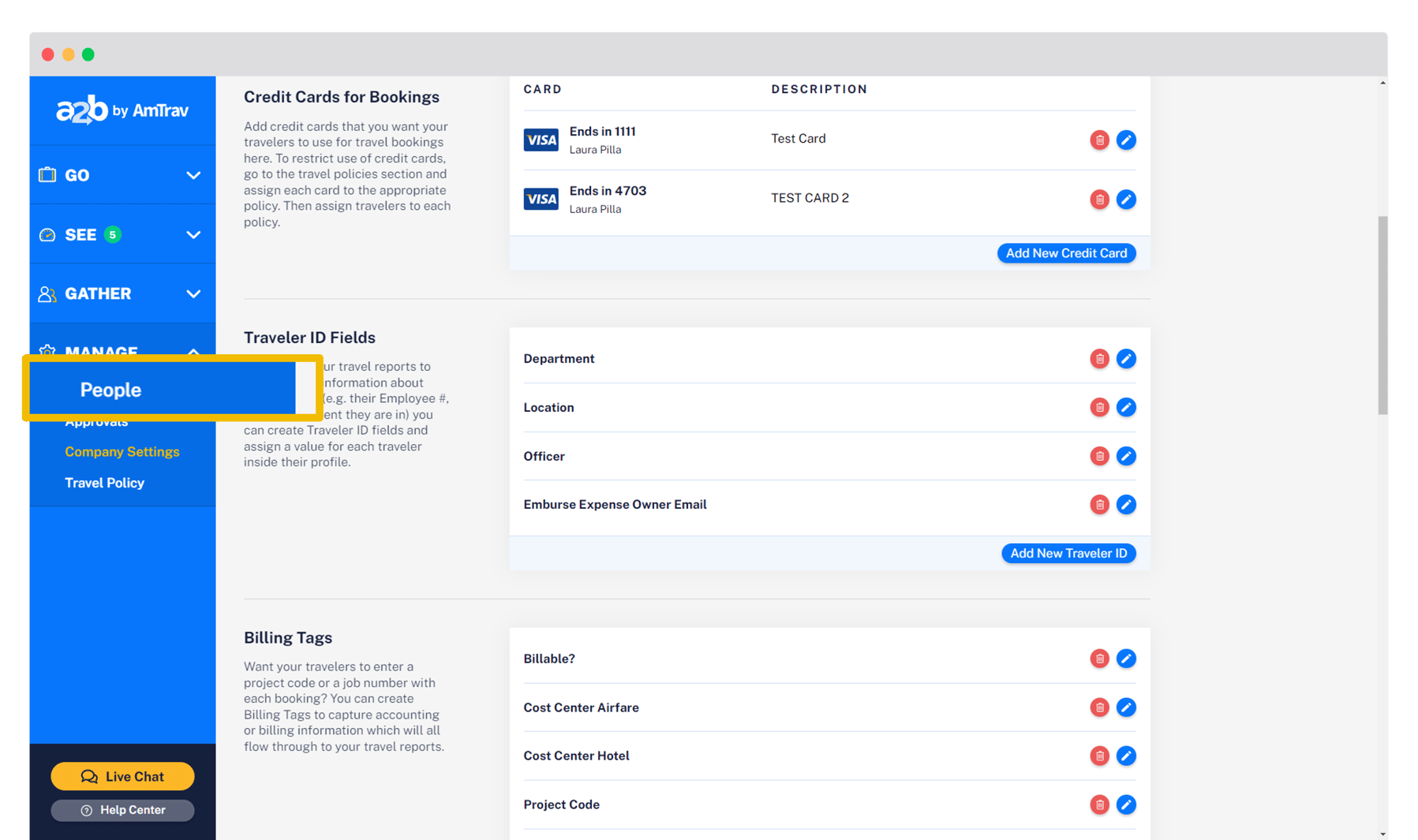The height and width of the screenshot is (840, 1418).
Task: Click the GATHER people icon in sidebar
Action: coord(47,293)
